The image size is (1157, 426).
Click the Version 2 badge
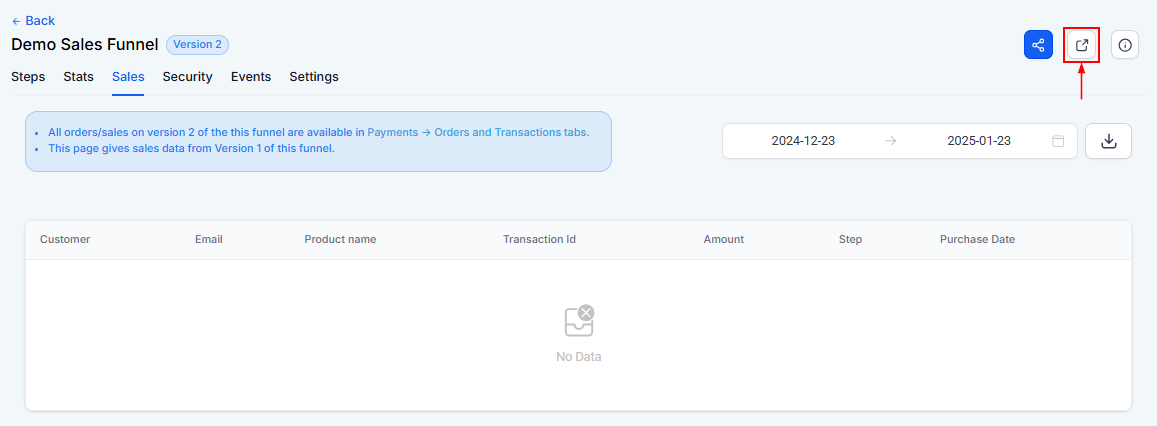pyautogui.click(x=197, y=44)
